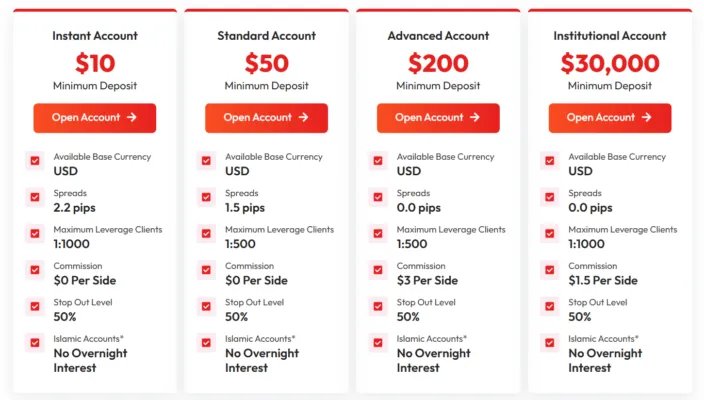Select checkbox beside Institutional Islamic Accounts
Screen dimensions: 704x400
coord(550,343)
